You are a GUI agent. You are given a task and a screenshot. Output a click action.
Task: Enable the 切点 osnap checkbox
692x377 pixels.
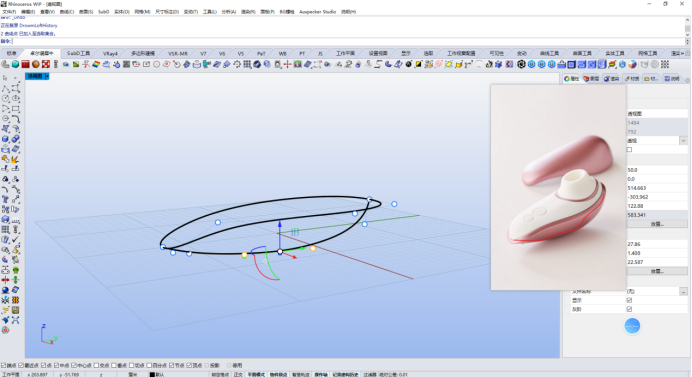(x=131, y=366)
